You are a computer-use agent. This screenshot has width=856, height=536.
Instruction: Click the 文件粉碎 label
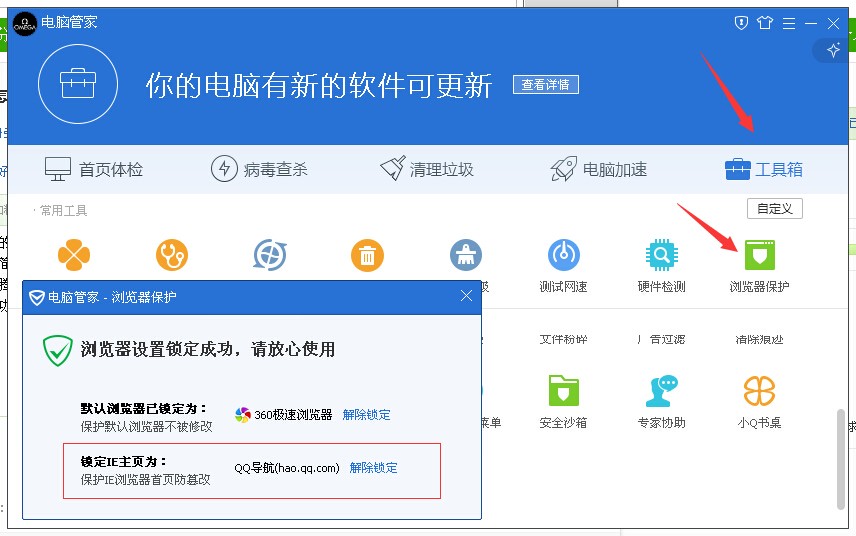[x=563, y=340]
